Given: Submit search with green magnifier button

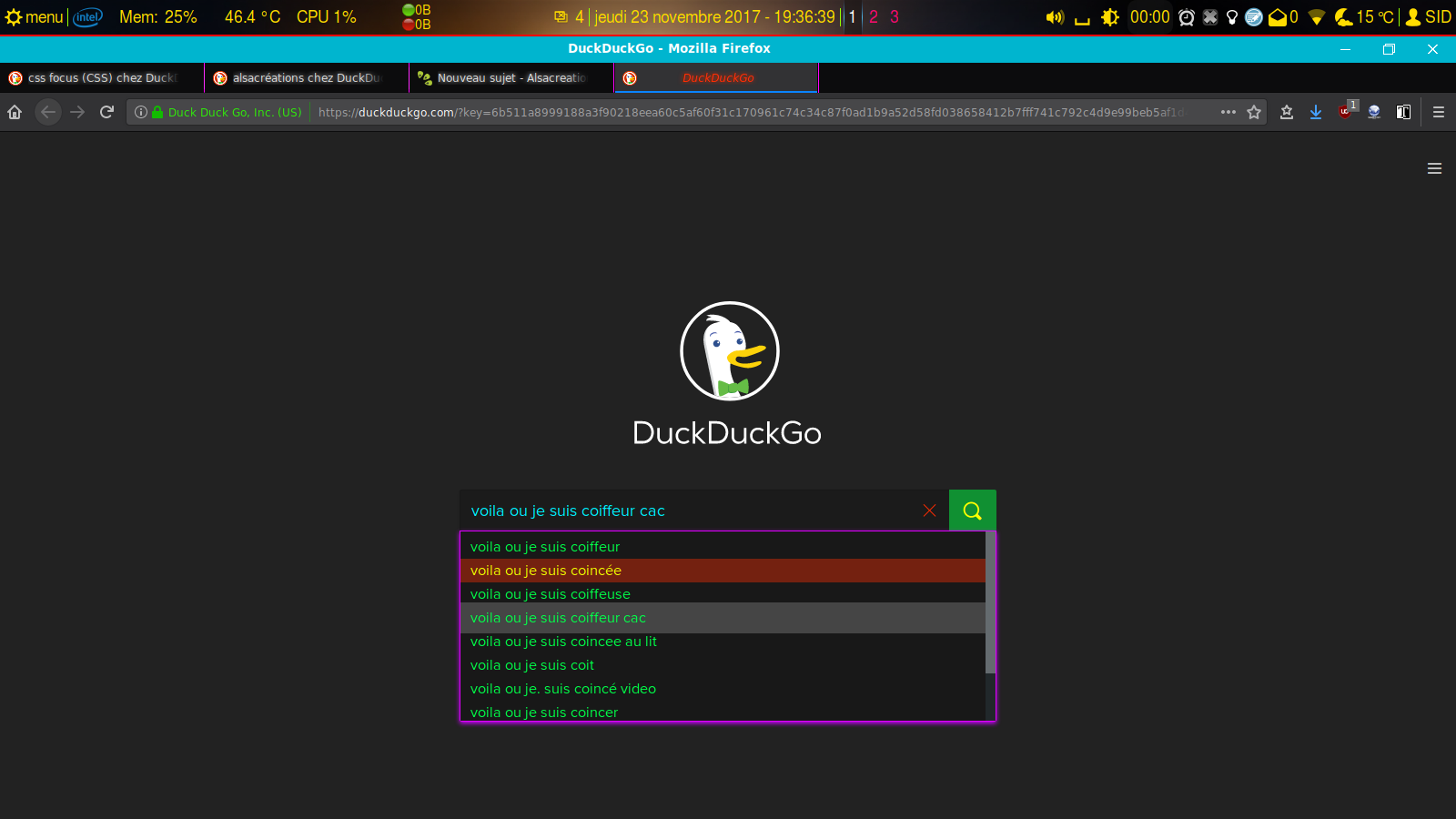Looking at the screenshot, I should pyautogui.click(x=973, y=511).
